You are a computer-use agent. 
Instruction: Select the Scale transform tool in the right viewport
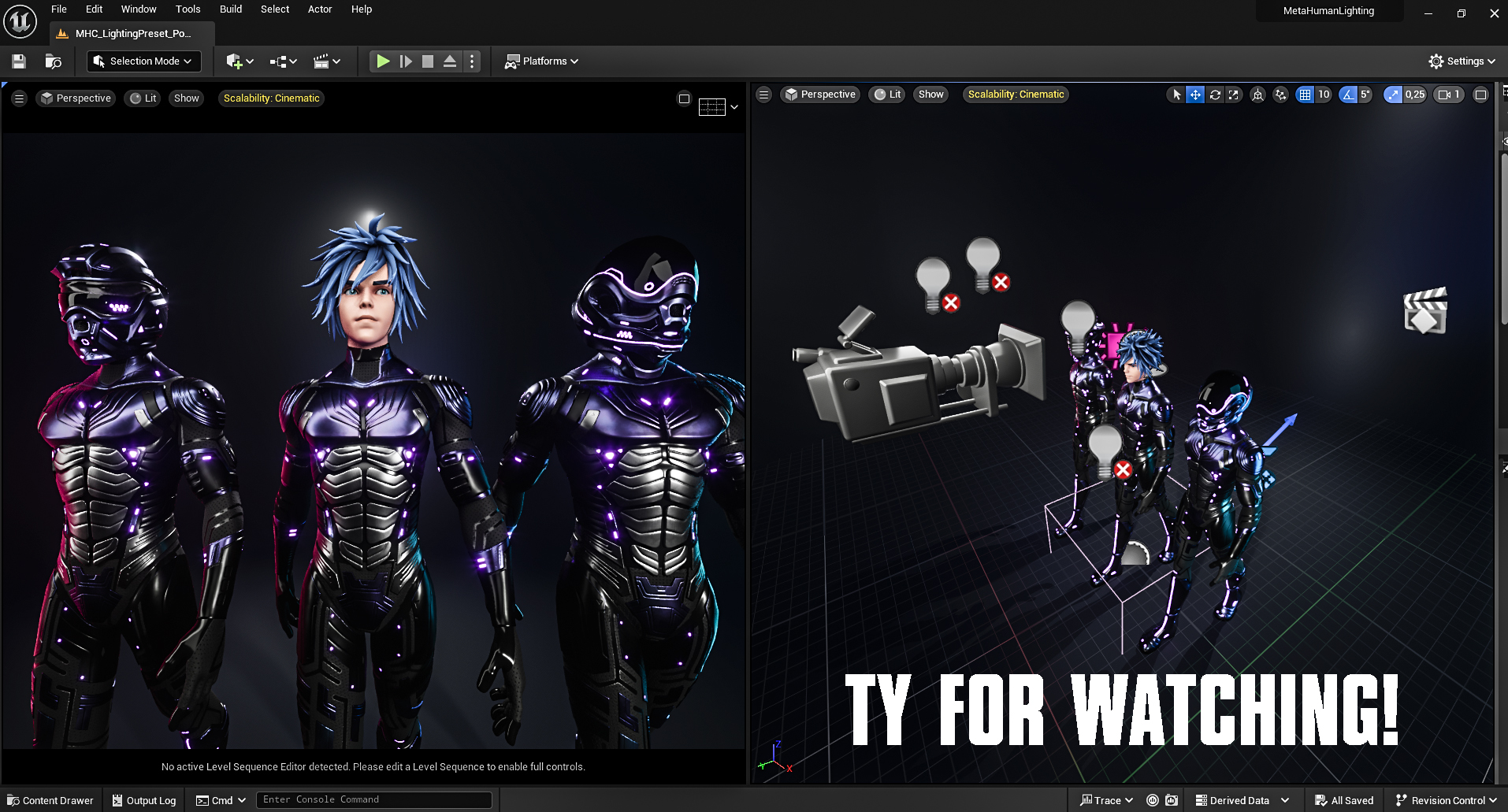(x=1234, y=95)
